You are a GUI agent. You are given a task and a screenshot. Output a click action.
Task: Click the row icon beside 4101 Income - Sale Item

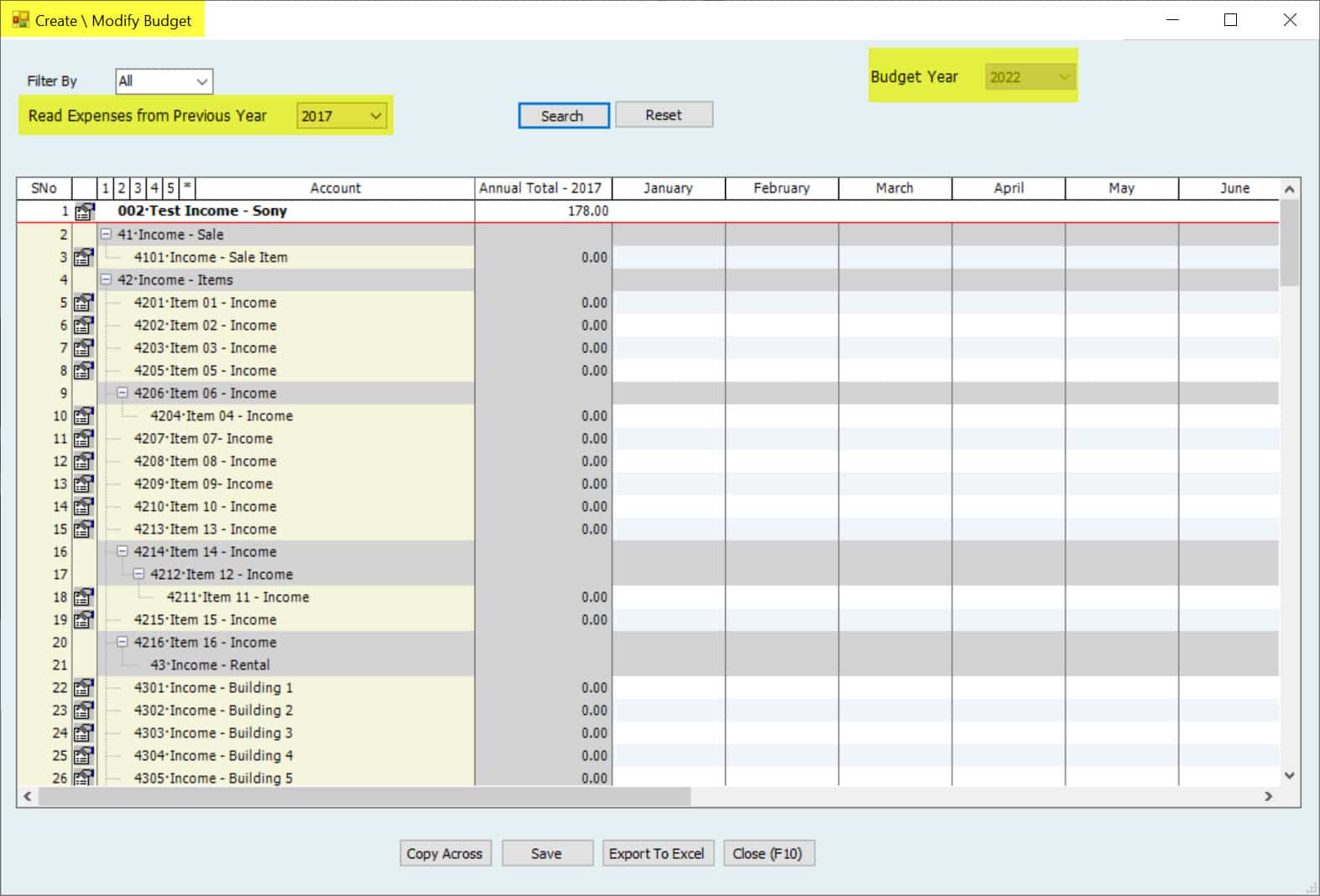(84, 258)
